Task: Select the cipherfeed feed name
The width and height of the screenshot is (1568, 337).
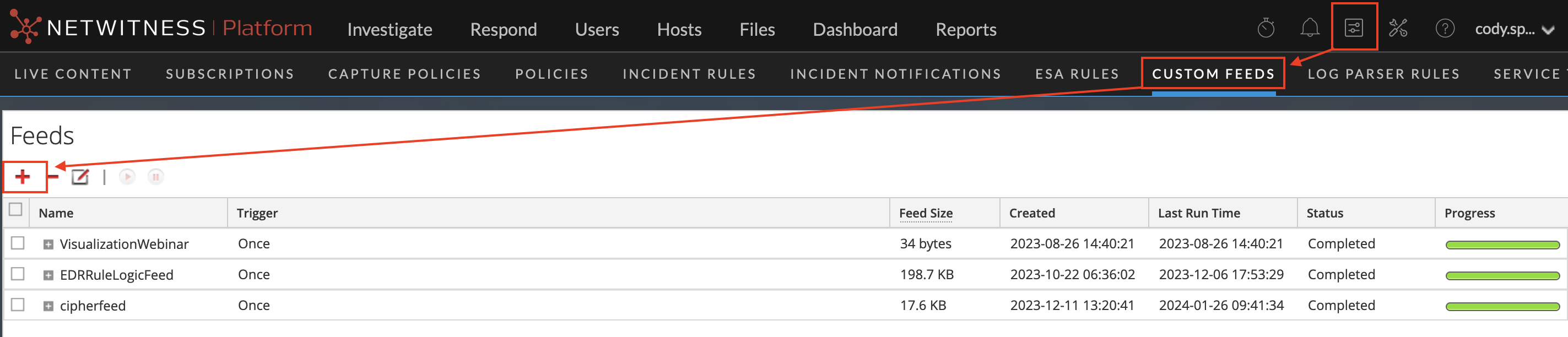Action: (x=93, y=306)
